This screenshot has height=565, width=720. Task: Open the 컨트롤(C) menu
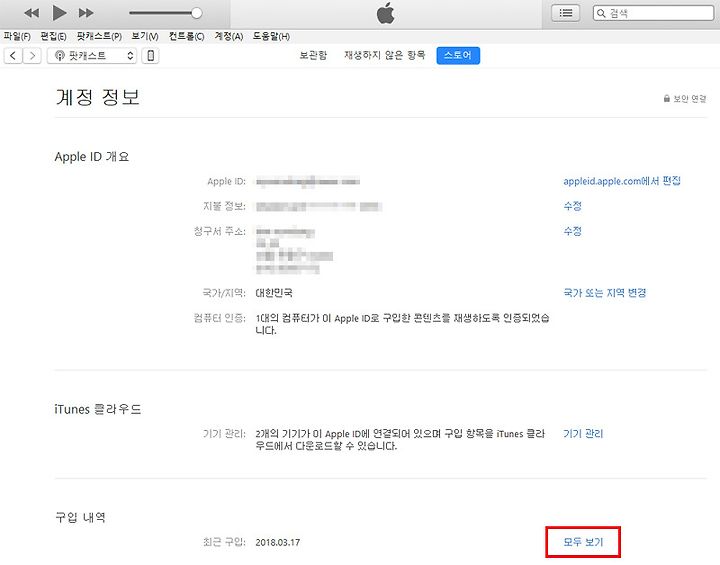pyautogui.click(x=186, y=36)
